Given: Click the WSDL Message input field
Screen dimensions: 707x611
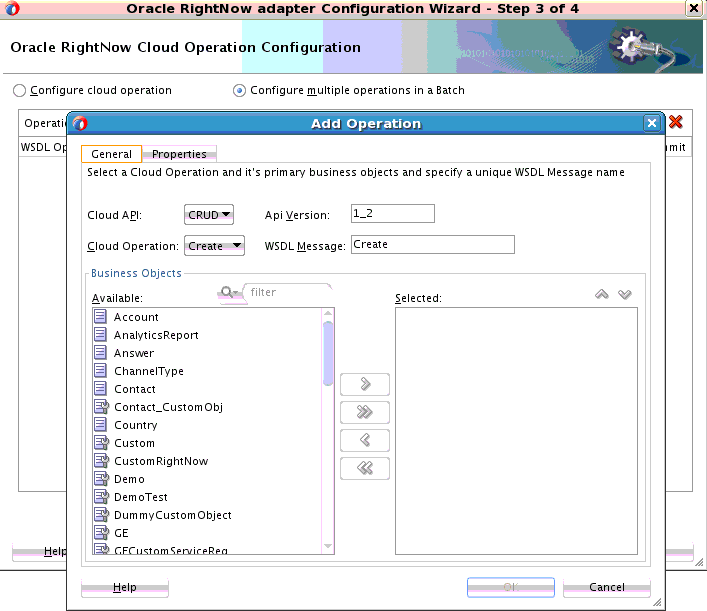Looking at the screenshot, I should 433,244.
